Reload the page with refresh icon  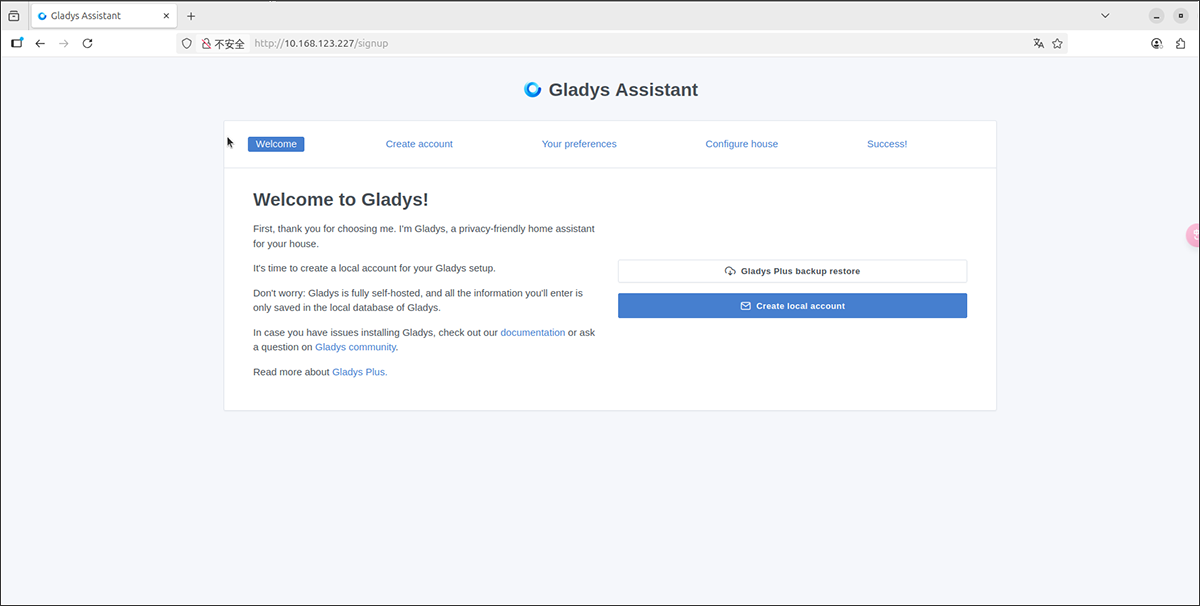tap(88, 44)
